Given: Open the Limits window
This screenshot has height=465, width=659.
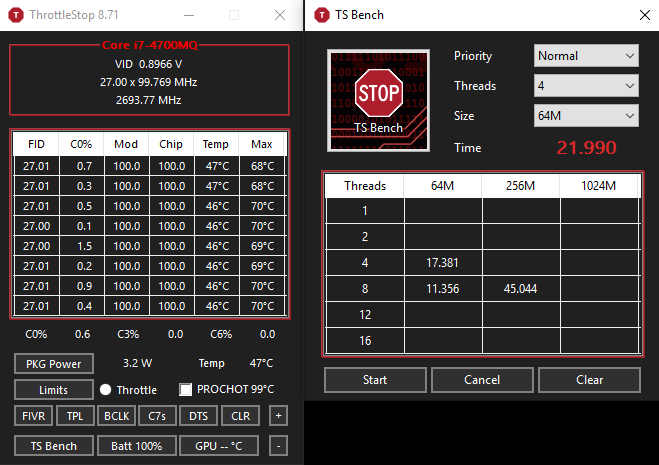Looking at the screenshot, I should coord(54,390).
